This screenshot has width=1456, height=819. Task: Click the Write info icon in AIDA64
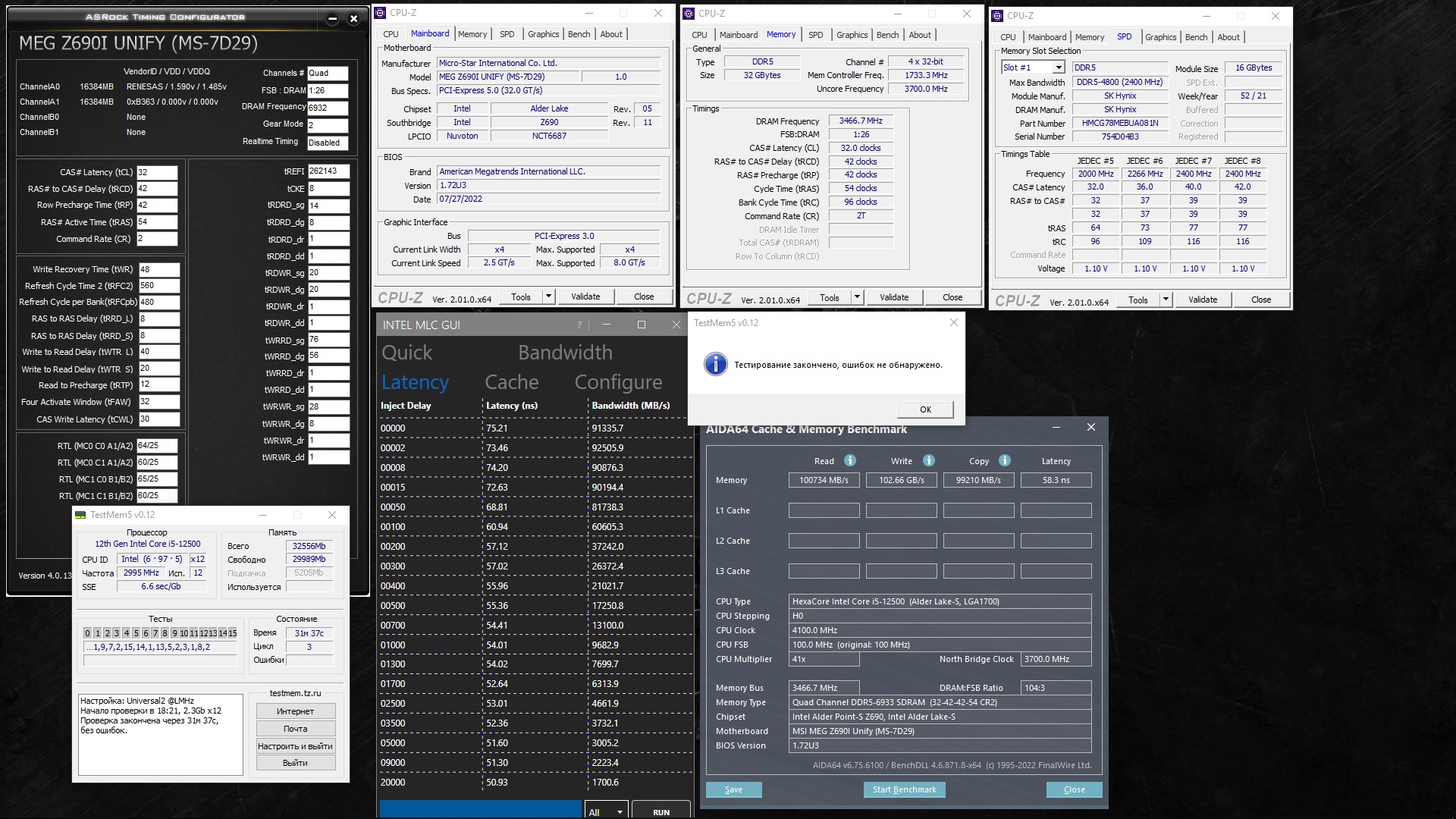[929, 460]
